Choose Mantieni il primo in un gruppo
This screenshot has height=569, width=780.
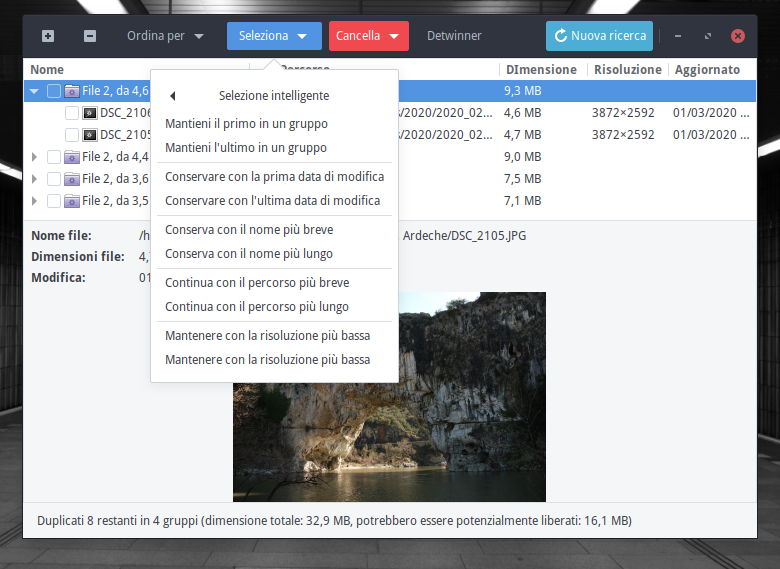coord(246,124)
